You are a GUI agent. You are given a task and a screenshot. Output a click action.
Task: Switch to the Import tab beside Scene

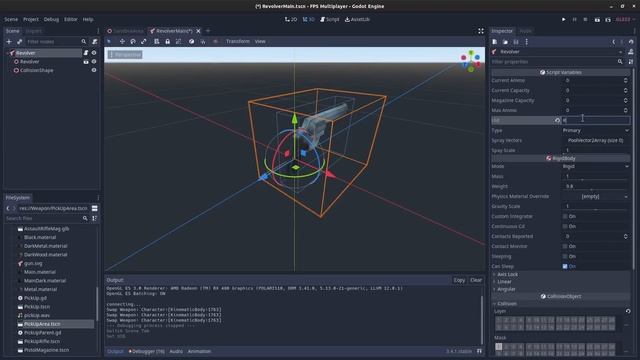pyautogui.click(x=33, y=31)
